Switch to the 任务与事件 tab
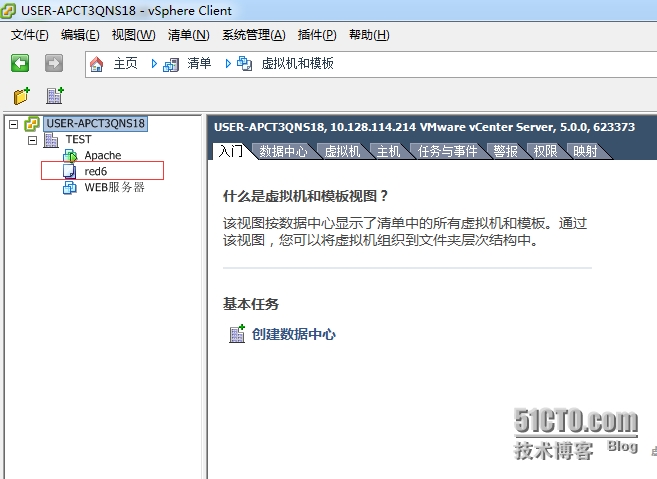 tap(447, 151)
